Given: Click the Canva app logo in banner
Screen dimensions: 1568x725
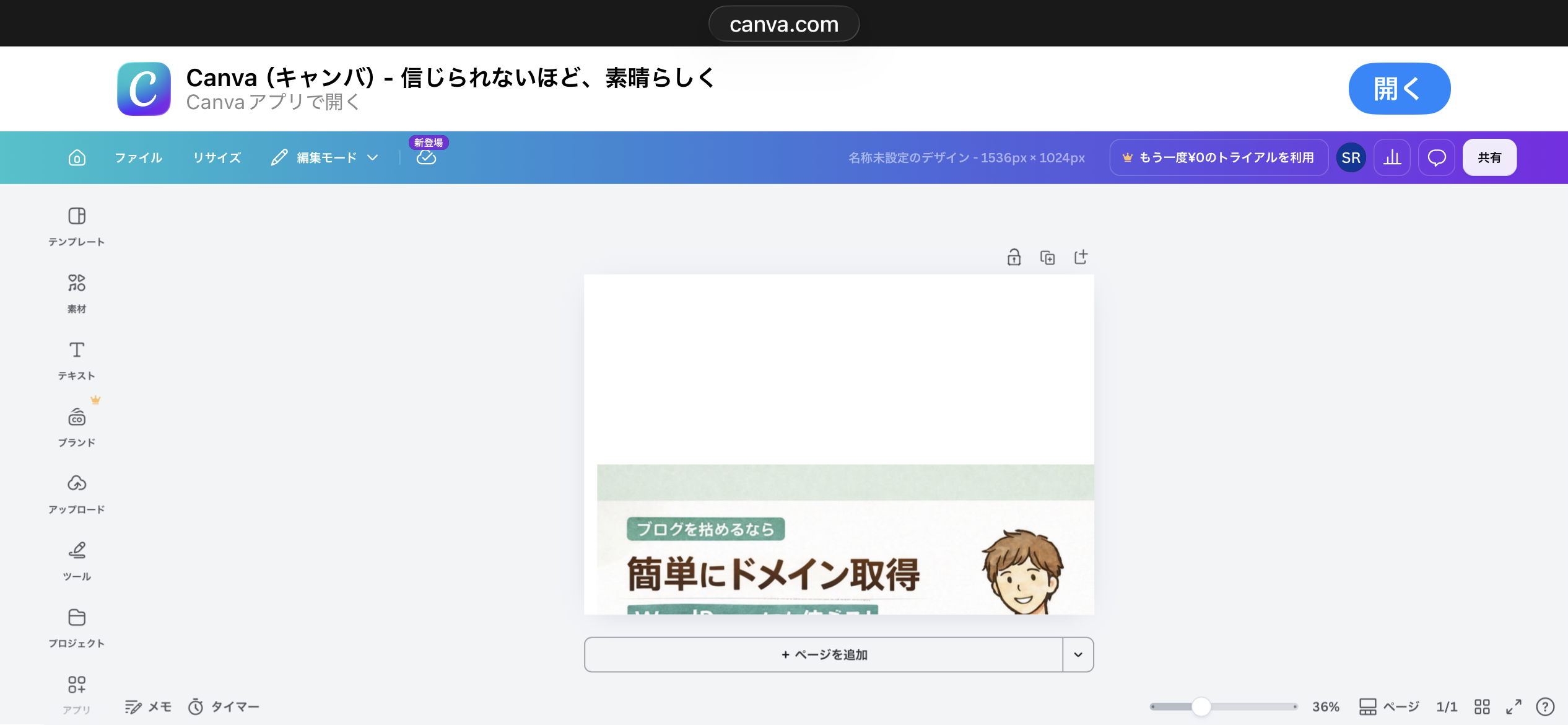Looking at the screenshot, I should 144,89.
